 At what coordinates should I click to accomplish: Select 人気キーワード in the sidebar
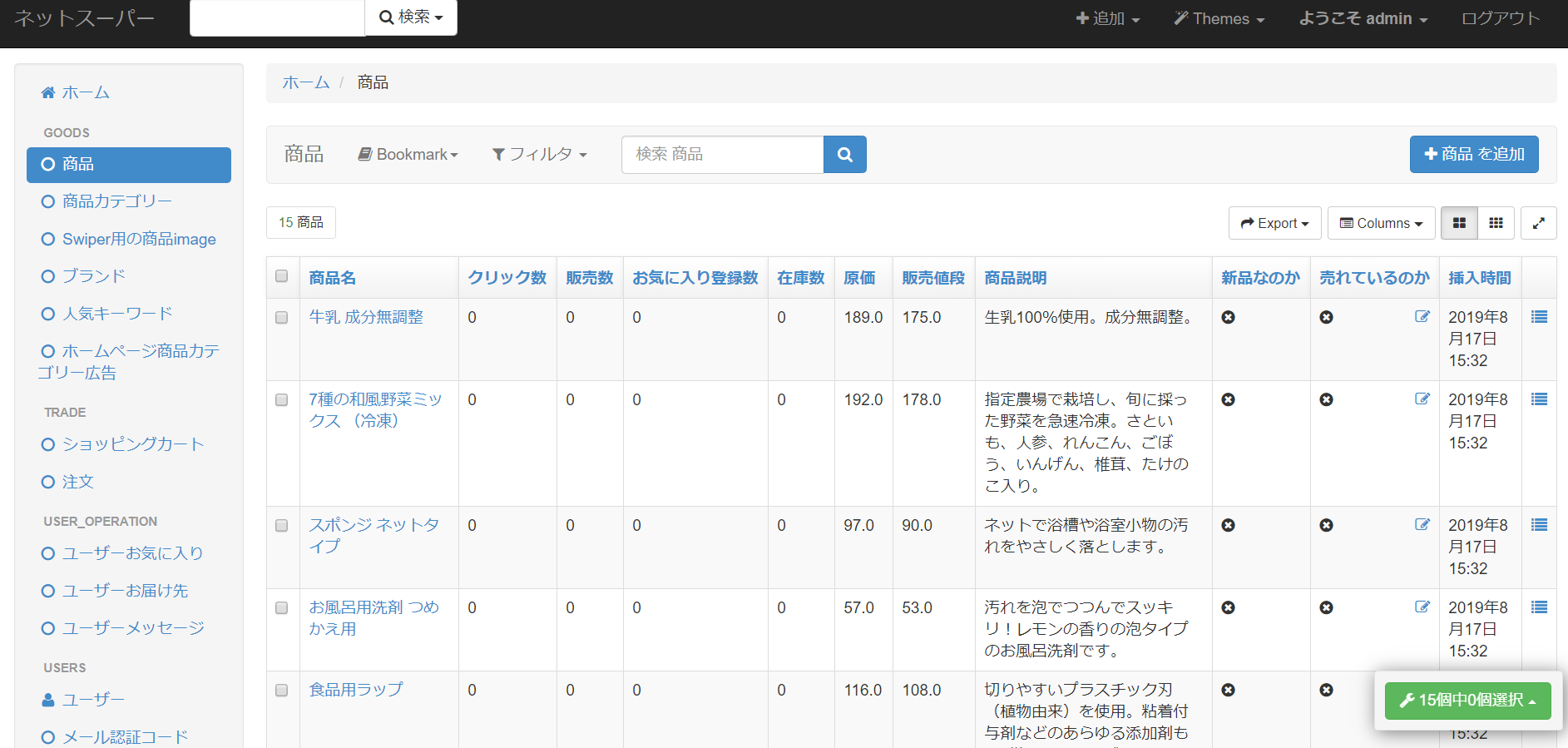pyautogui.click(x=129, y=314)
